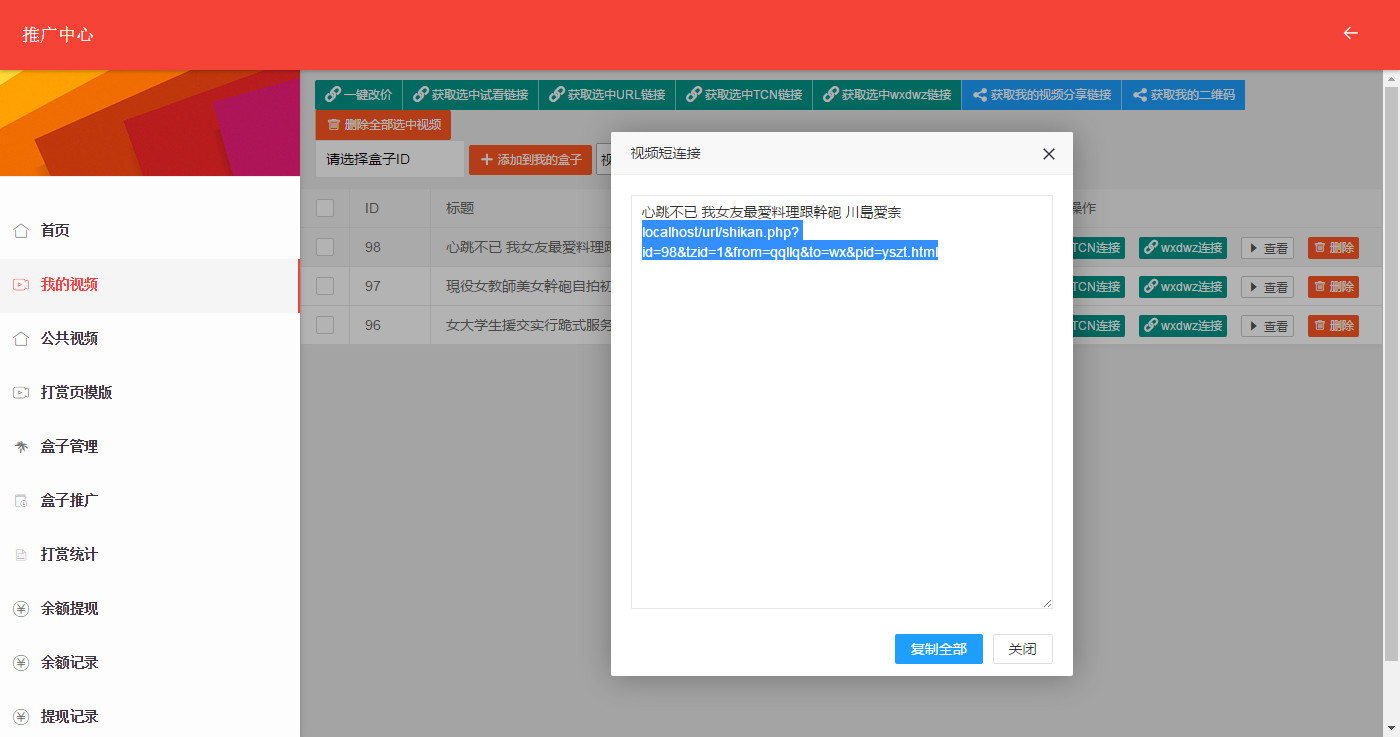Click the yen icon beside 余额提现
This screenshot has height=737, width=1400.
pos(21,609)
